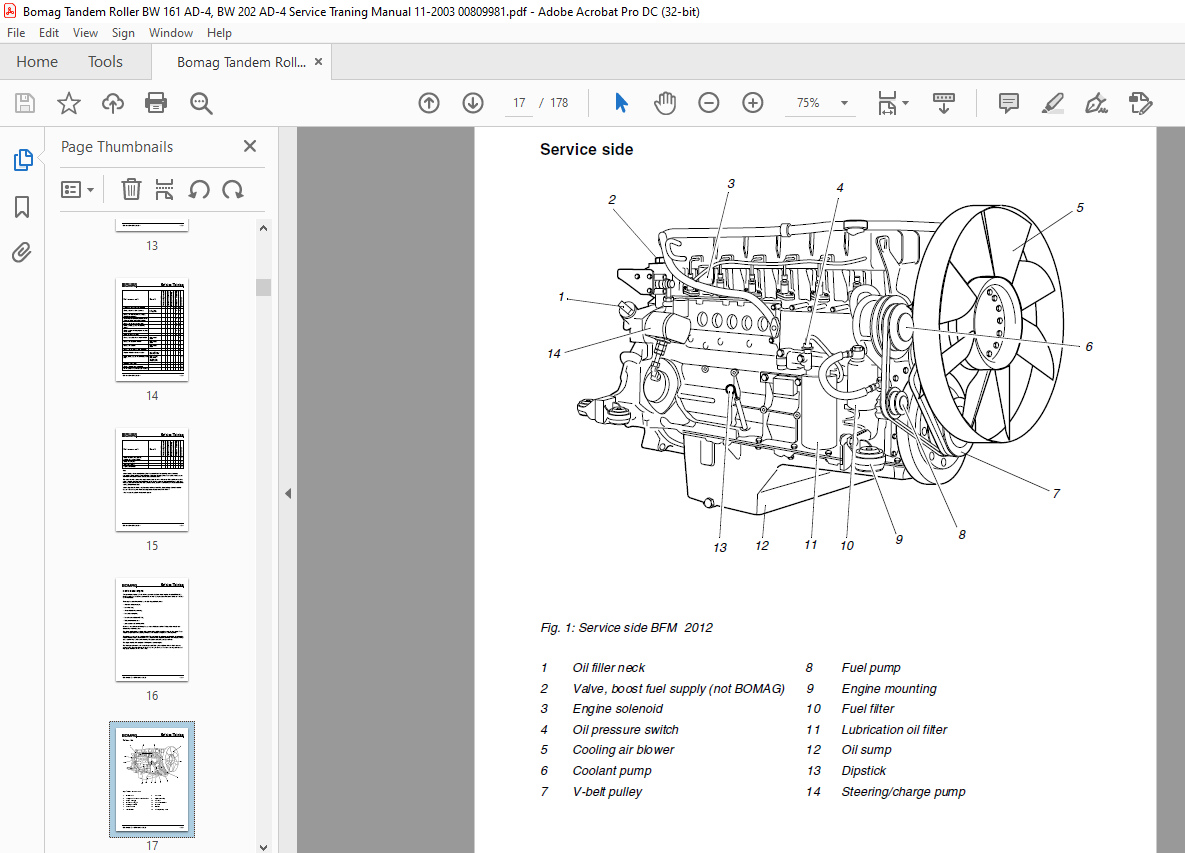Zoom out with minus icon
The width and height of the screenshot is (1185, 853).
(709, 103)
